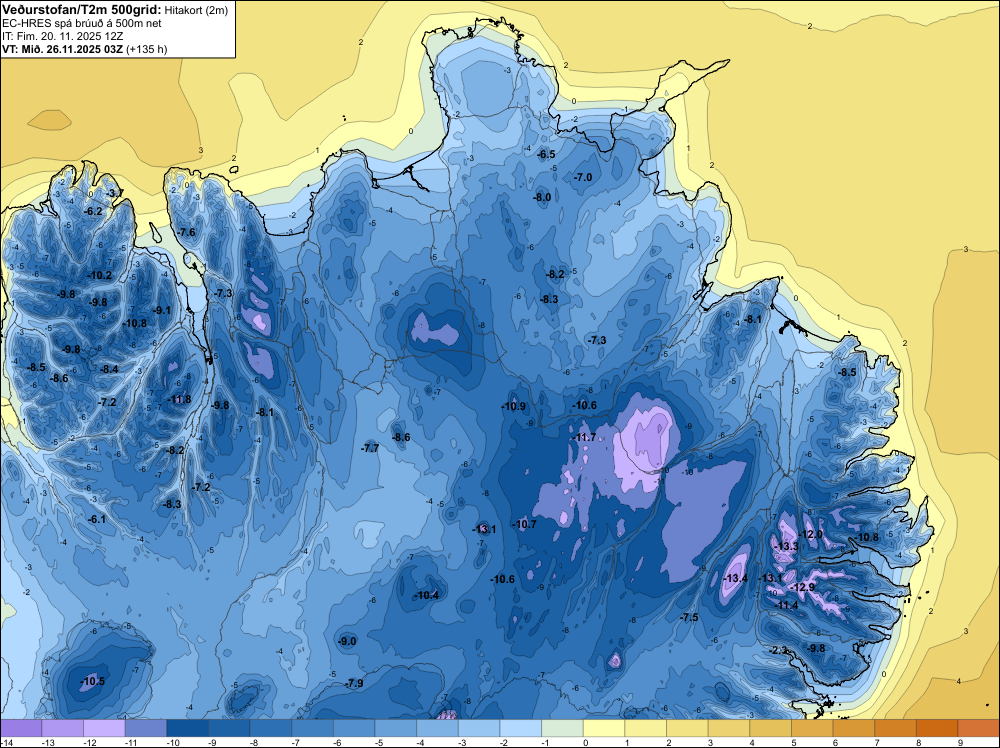Viewport: 1000px width, 748px height.
Task: Click the -10.4 temperature label
Action: point(427,596)
